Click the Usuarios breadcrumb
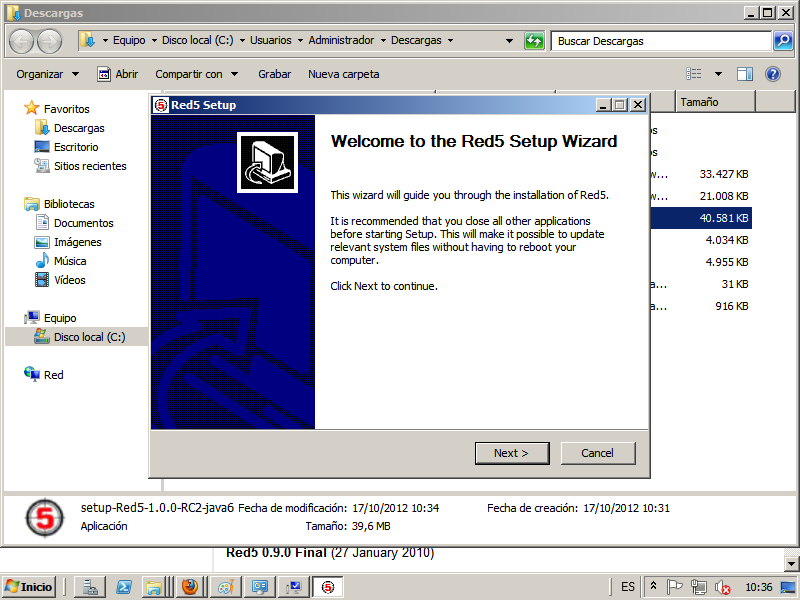The height and width of the screenshot is (600, 800). (x=271, y=40)
